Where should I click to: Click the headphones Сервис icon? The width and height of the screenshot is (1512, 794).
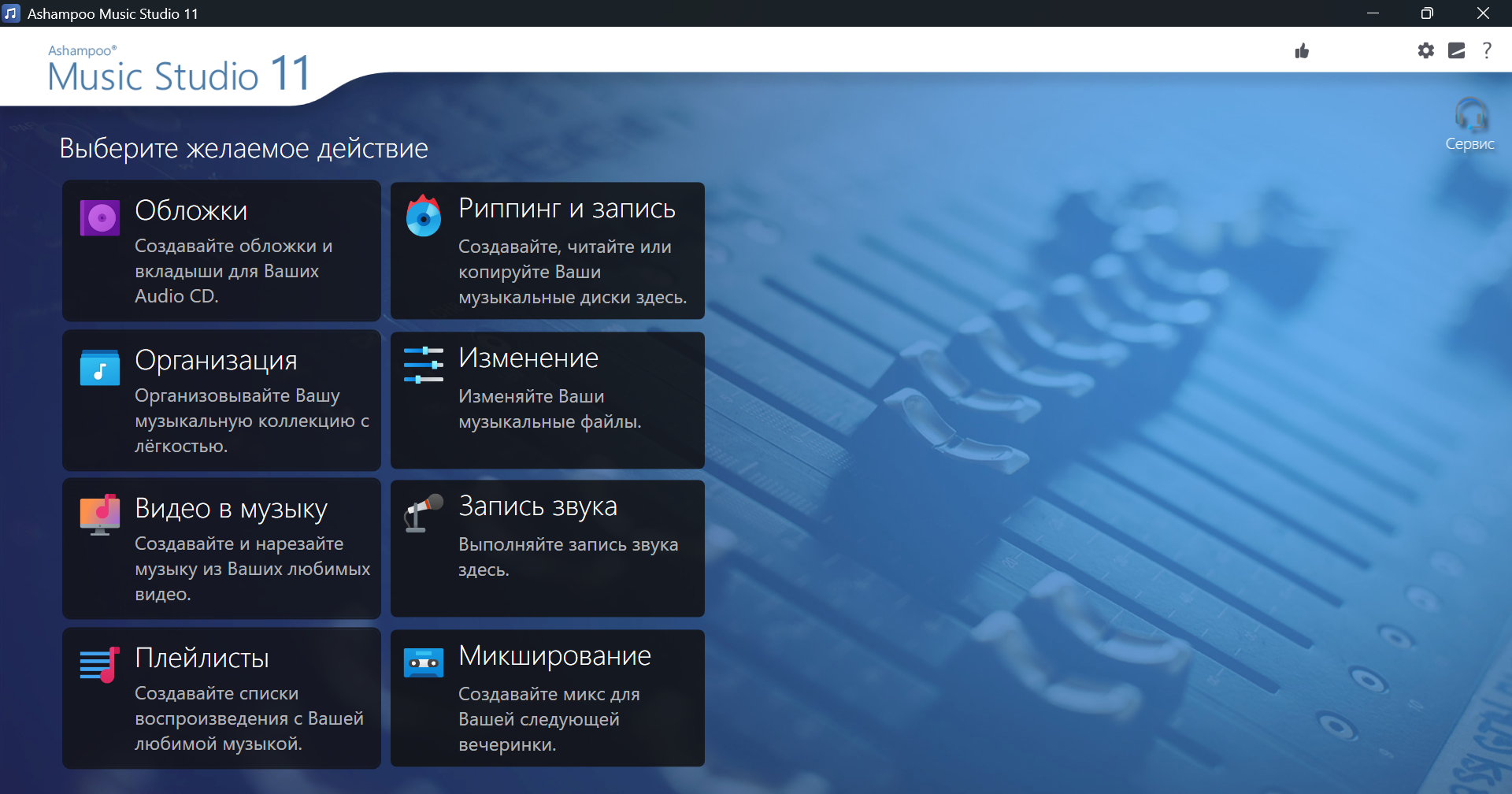1470,115
